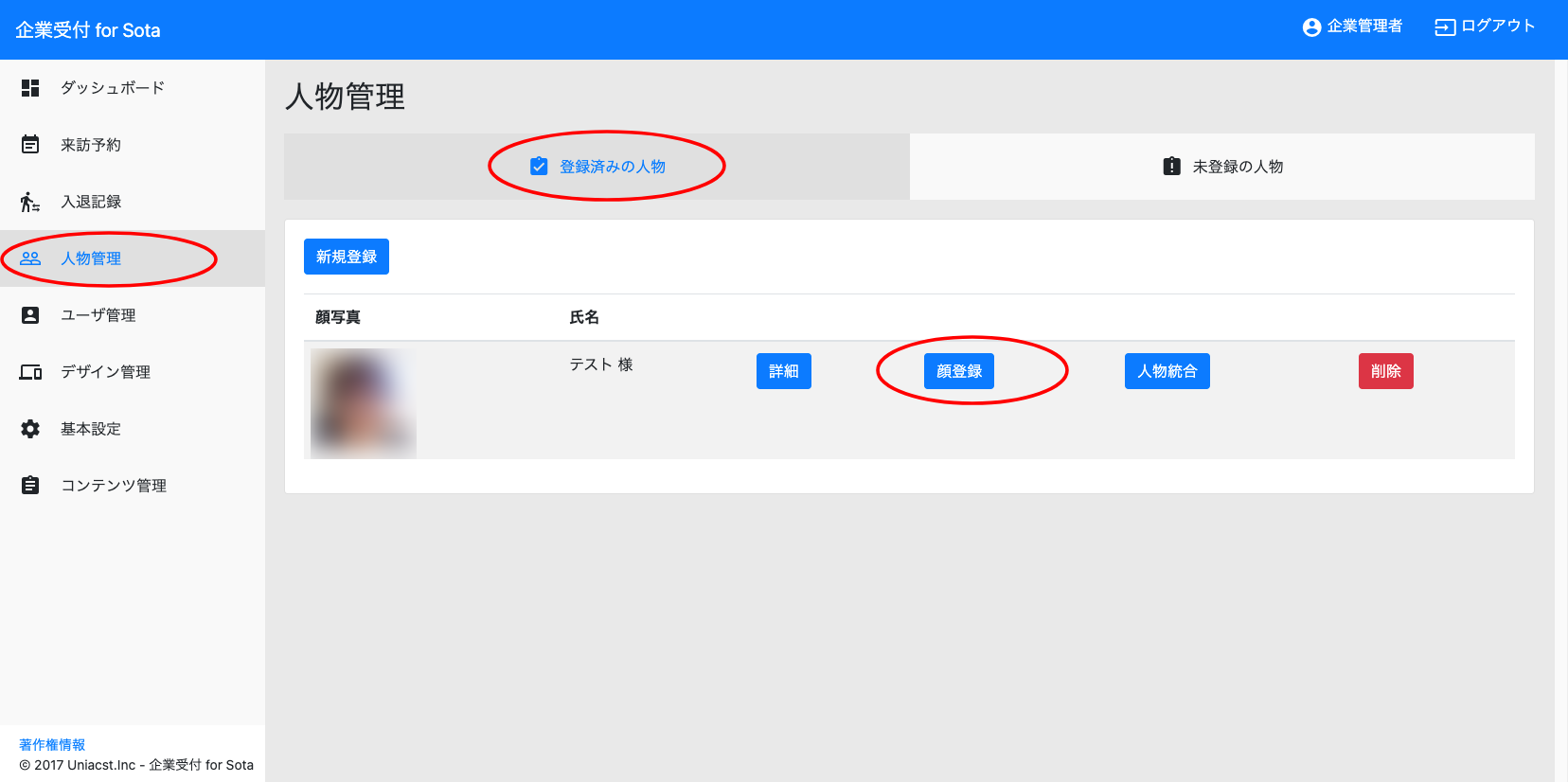Click the blurred face photo thumbnail
The height and width of the screenshot is (782, 1568).
tap(364, 403)
